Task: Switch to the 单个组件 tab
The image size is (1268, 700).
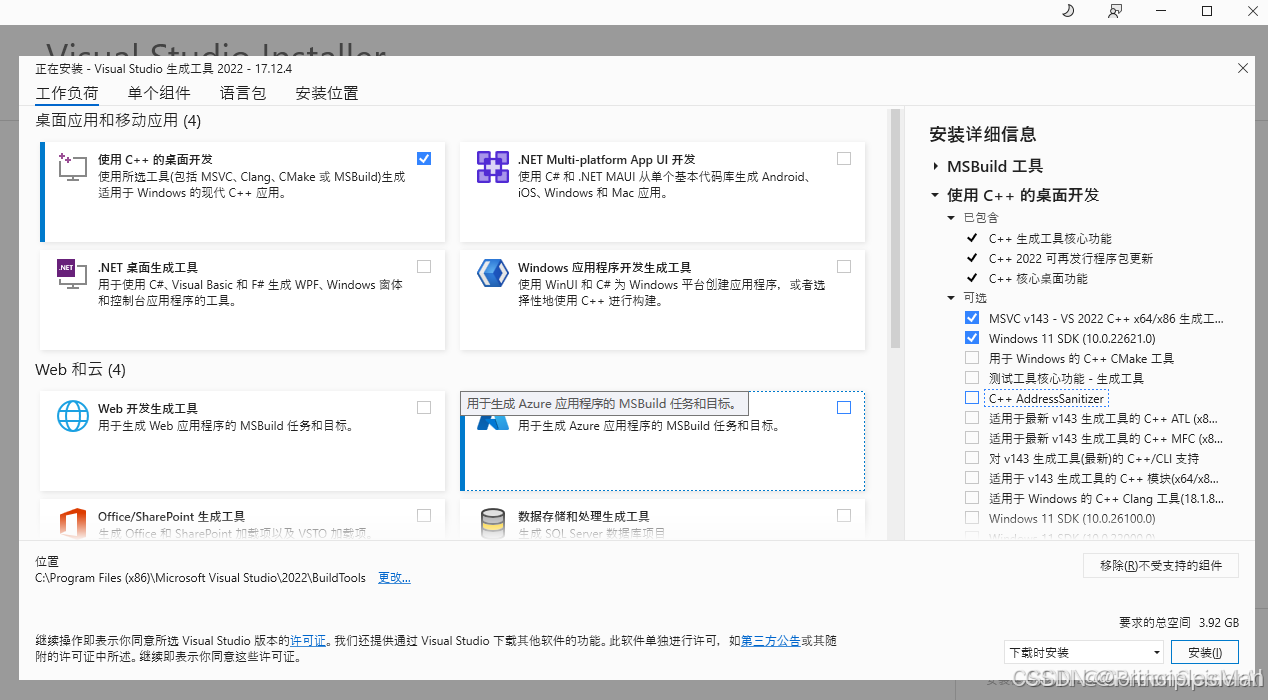Action: (159, 94)
